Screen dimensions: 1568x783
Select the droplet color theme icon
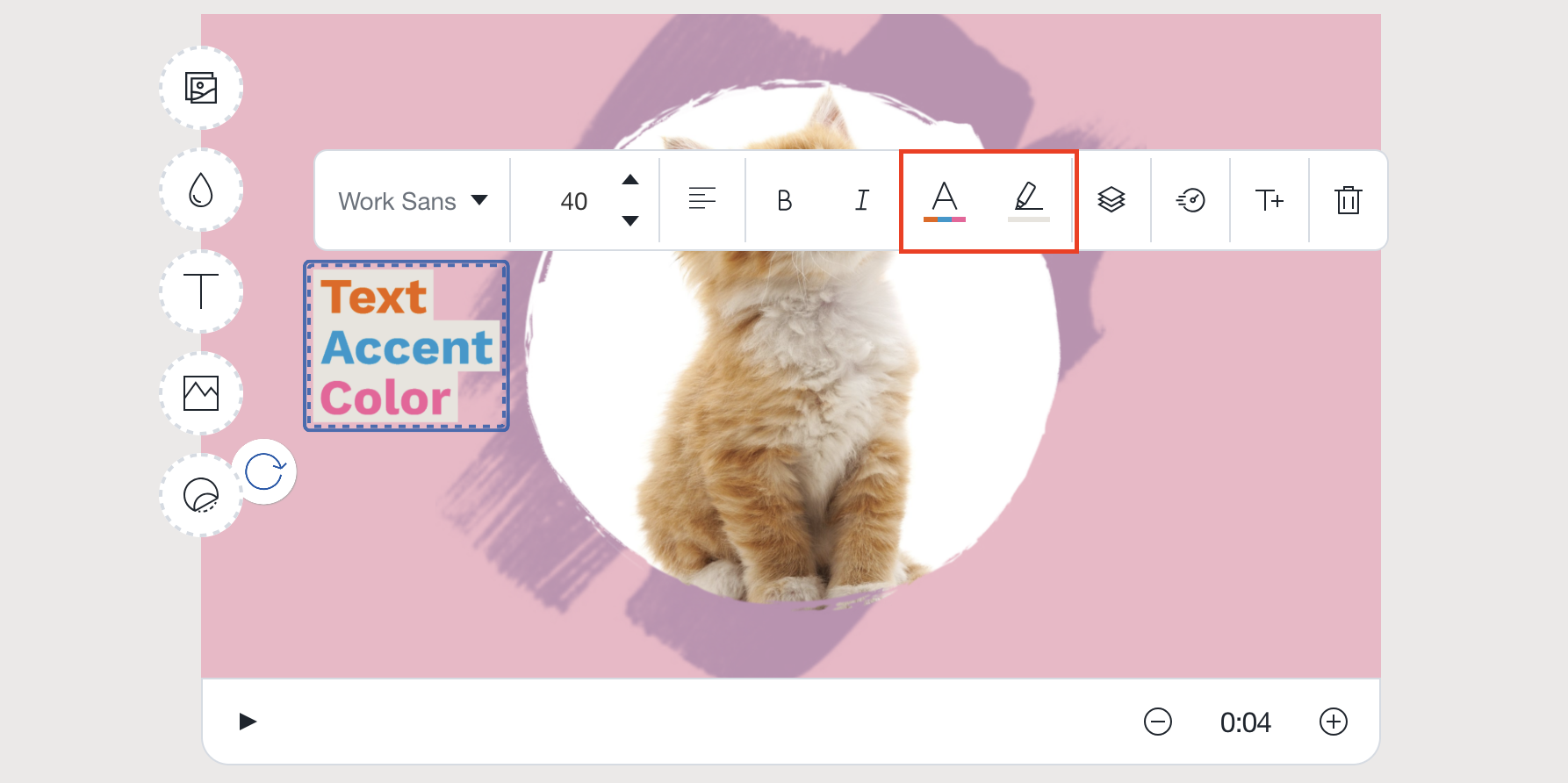coord(201,190)
